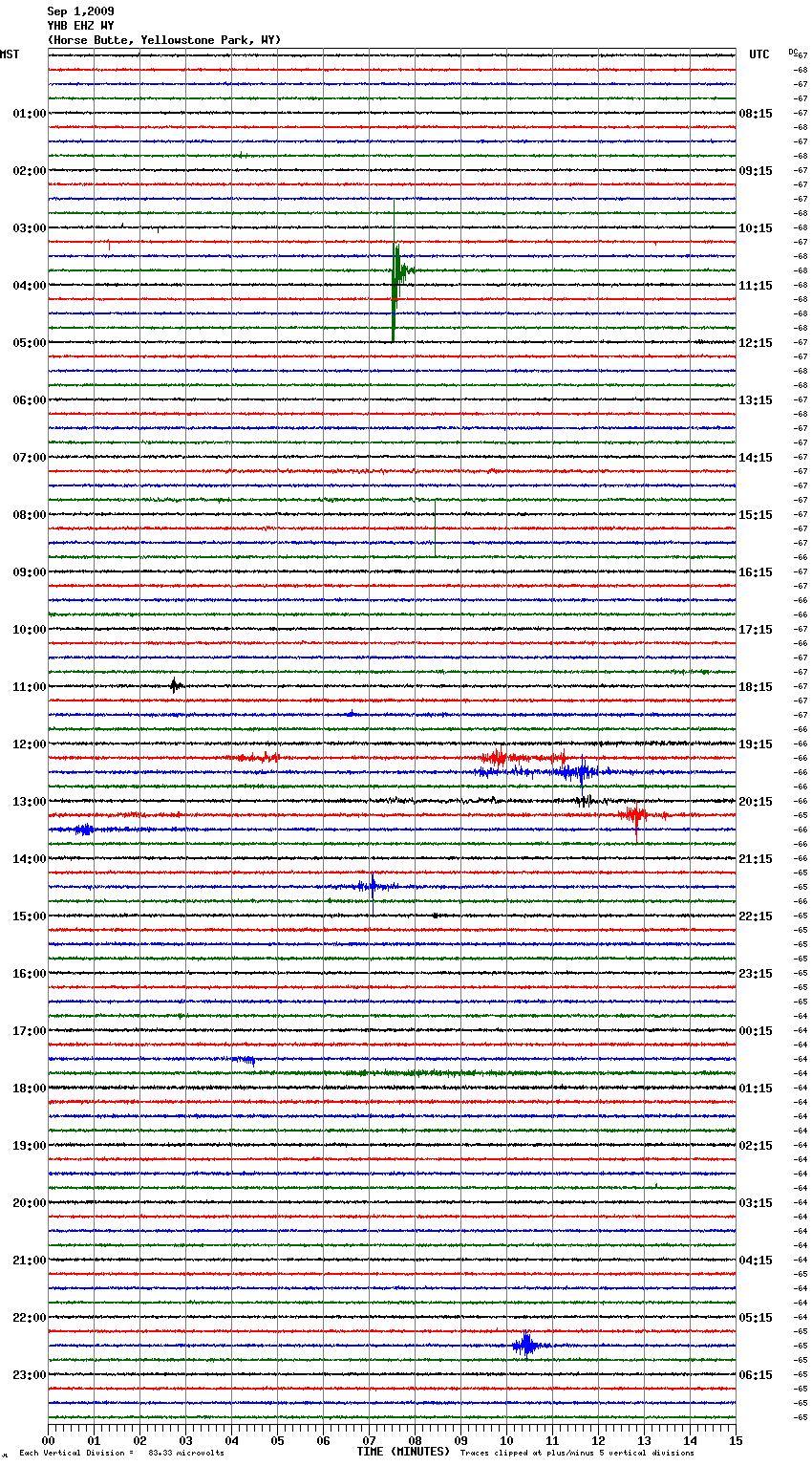The height and width of the screenshot is (1466, 812).
Task: Click the '05:00' MST time label
Action: (30, 343)
